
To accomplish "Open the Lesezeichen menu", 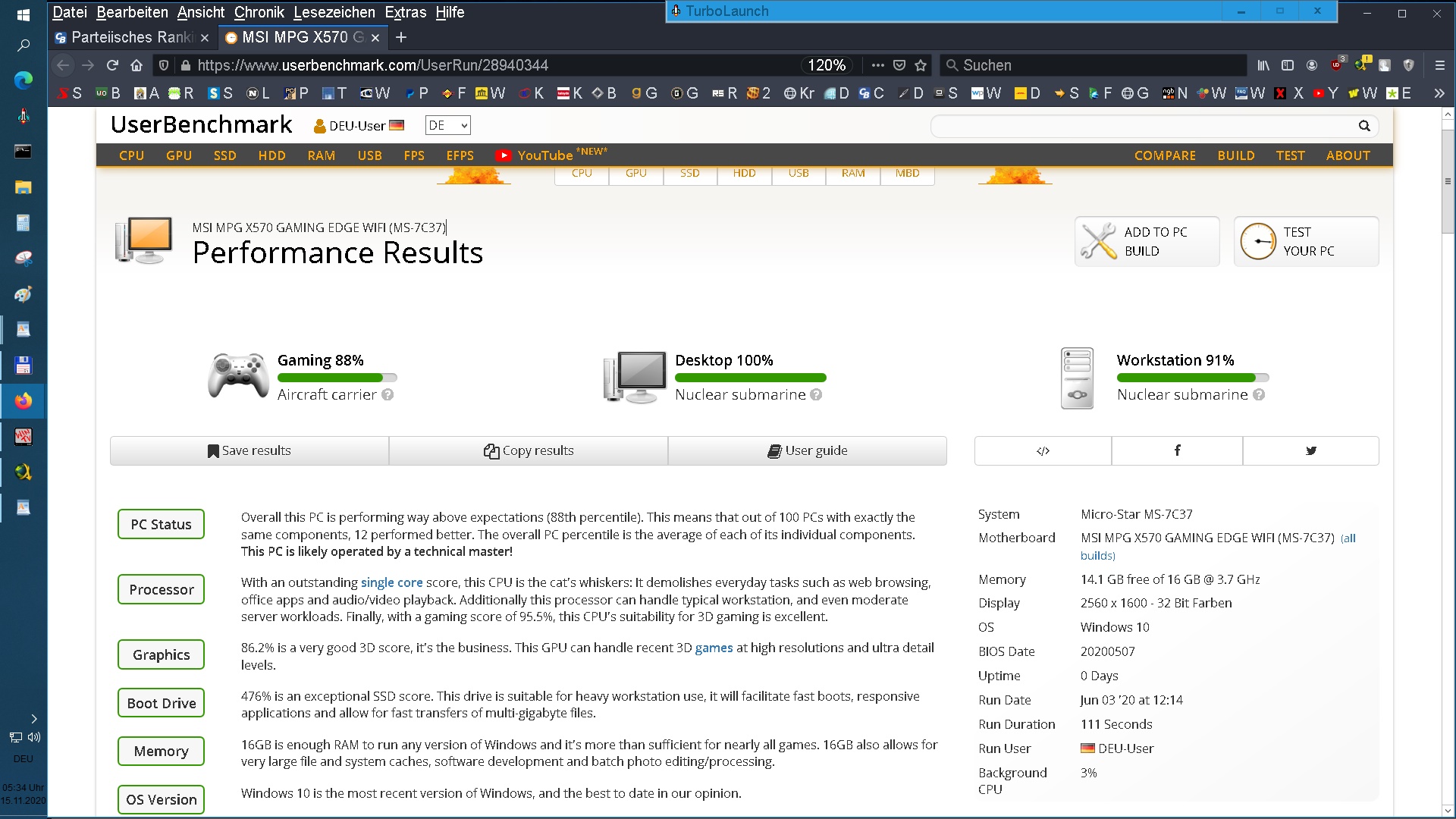I will [x=334, y=12].
